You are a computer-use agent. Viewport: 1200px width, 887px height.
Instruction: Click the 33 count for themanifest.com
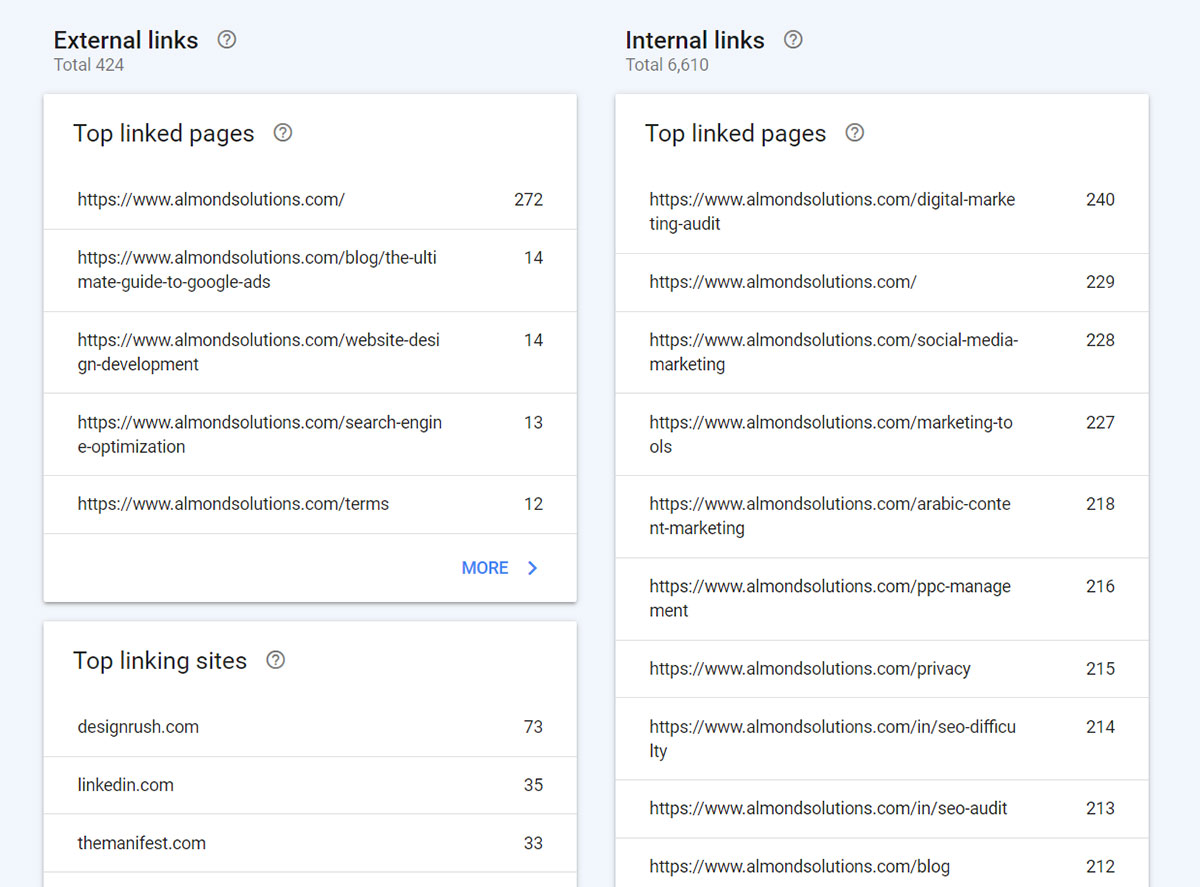533,843
